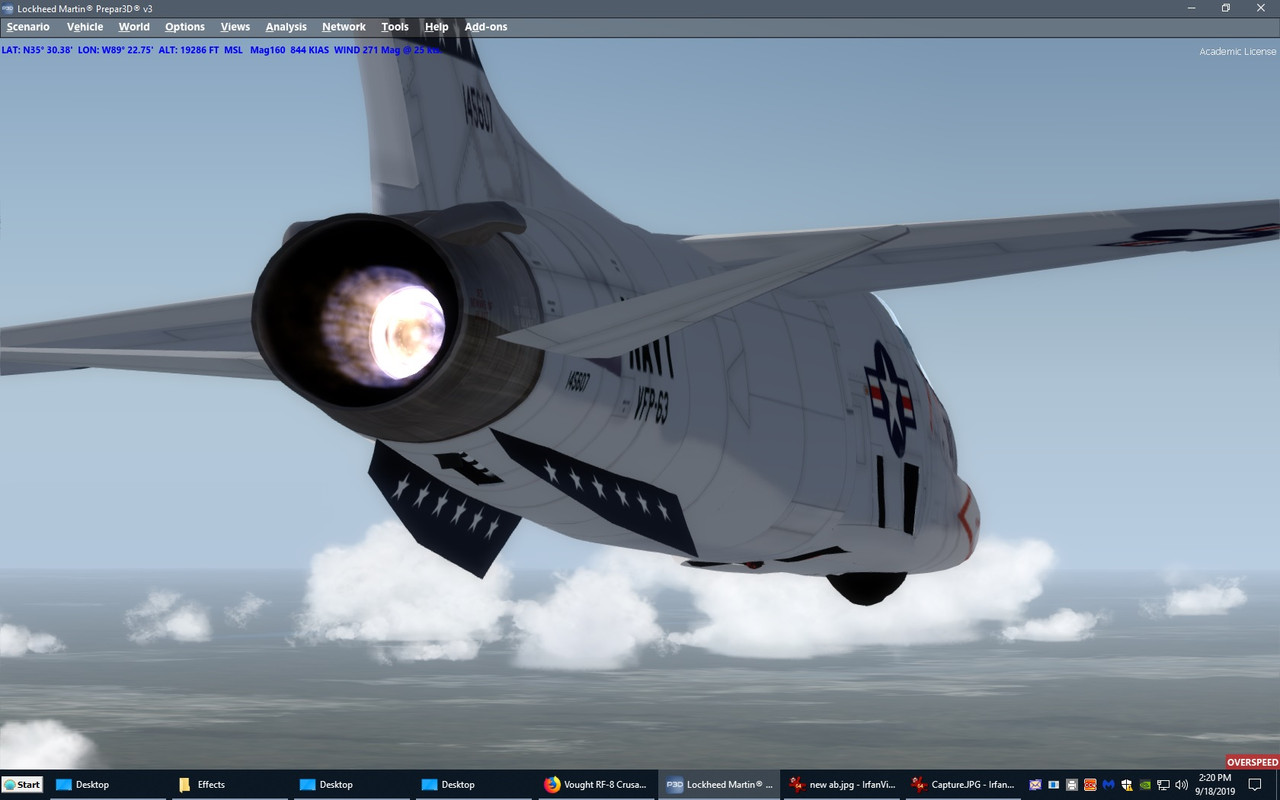Open the World menu
This screenshot has height=800, width=1280.
tap(134, 27)
